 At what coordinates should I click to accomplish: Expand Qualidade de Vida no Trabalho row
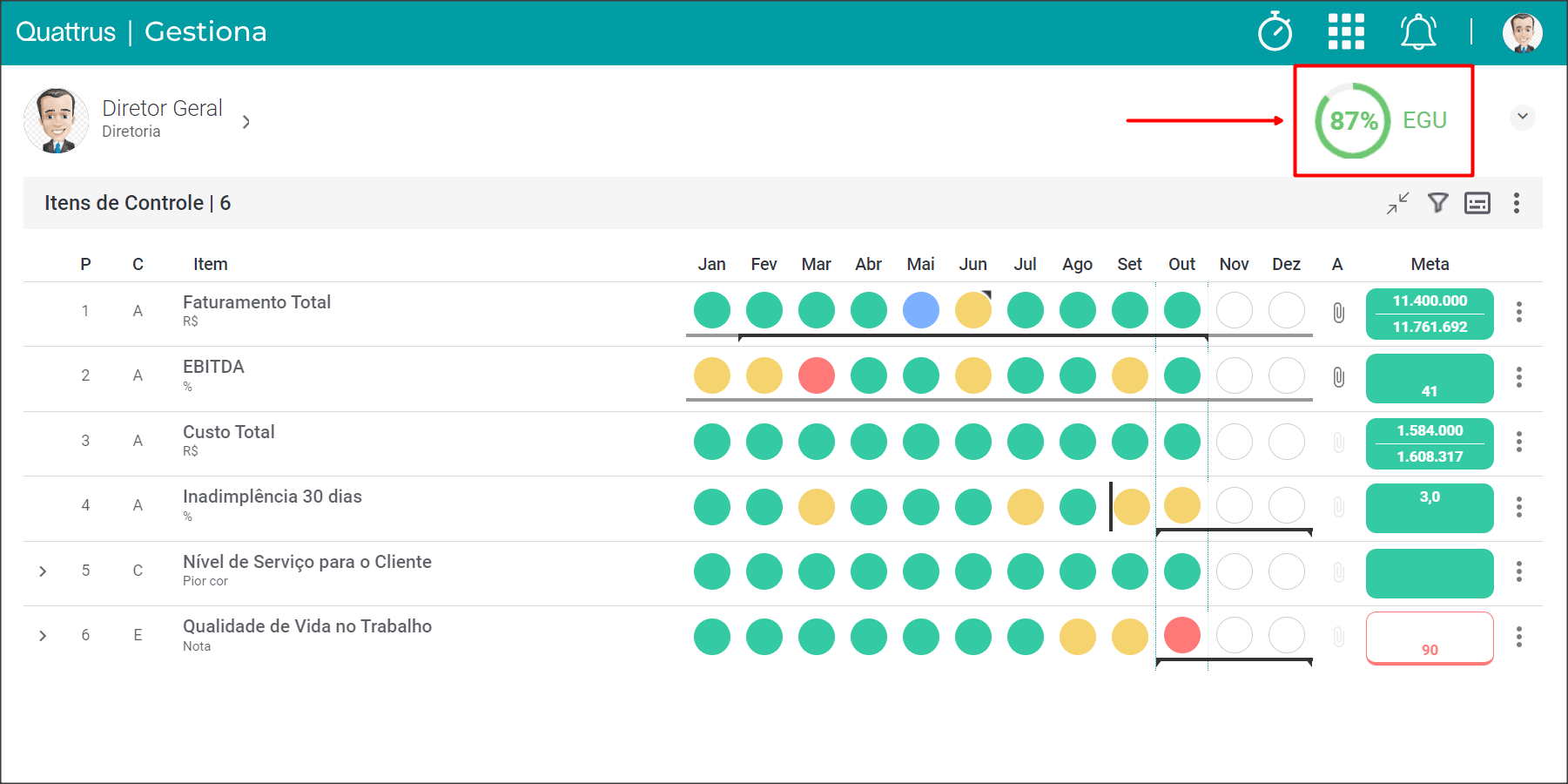coord(43,636)
